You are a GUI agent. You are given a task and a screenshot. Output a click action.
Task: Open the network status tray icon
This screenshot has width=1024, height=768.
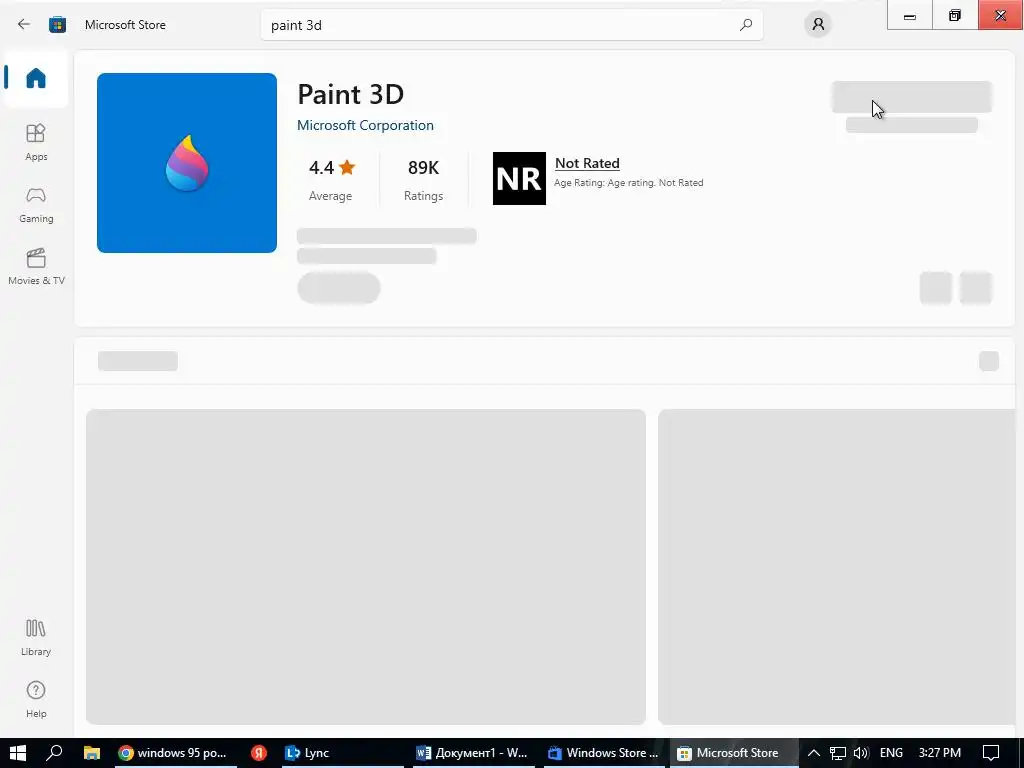pos(838,753)
